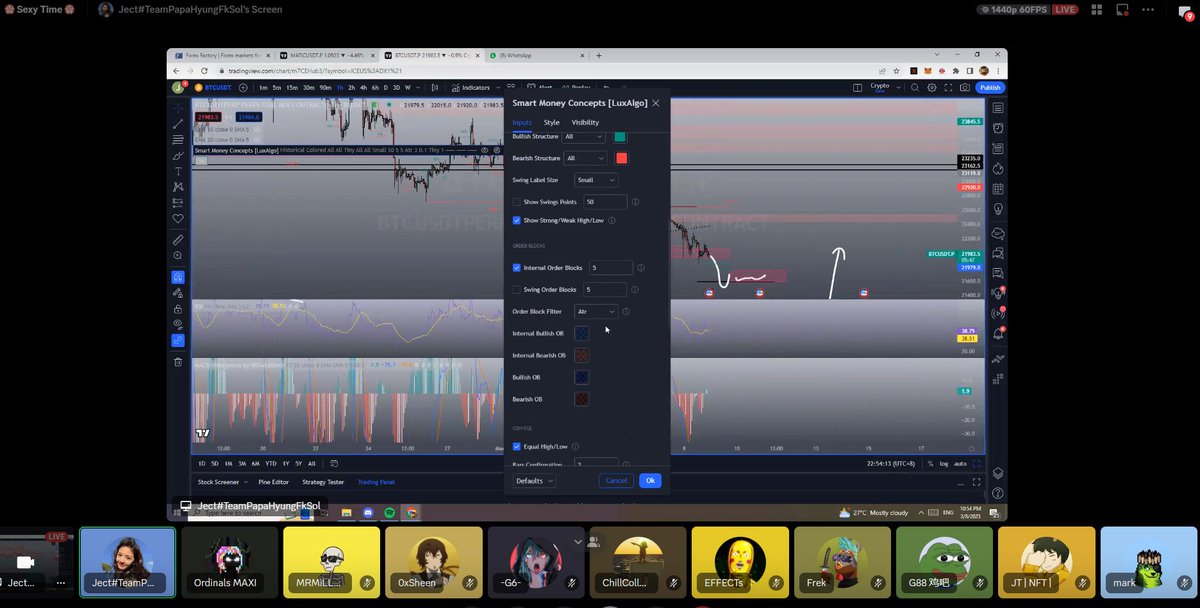
Task: Open the heart favorites icons tool
Action: [x=178, y=218]
